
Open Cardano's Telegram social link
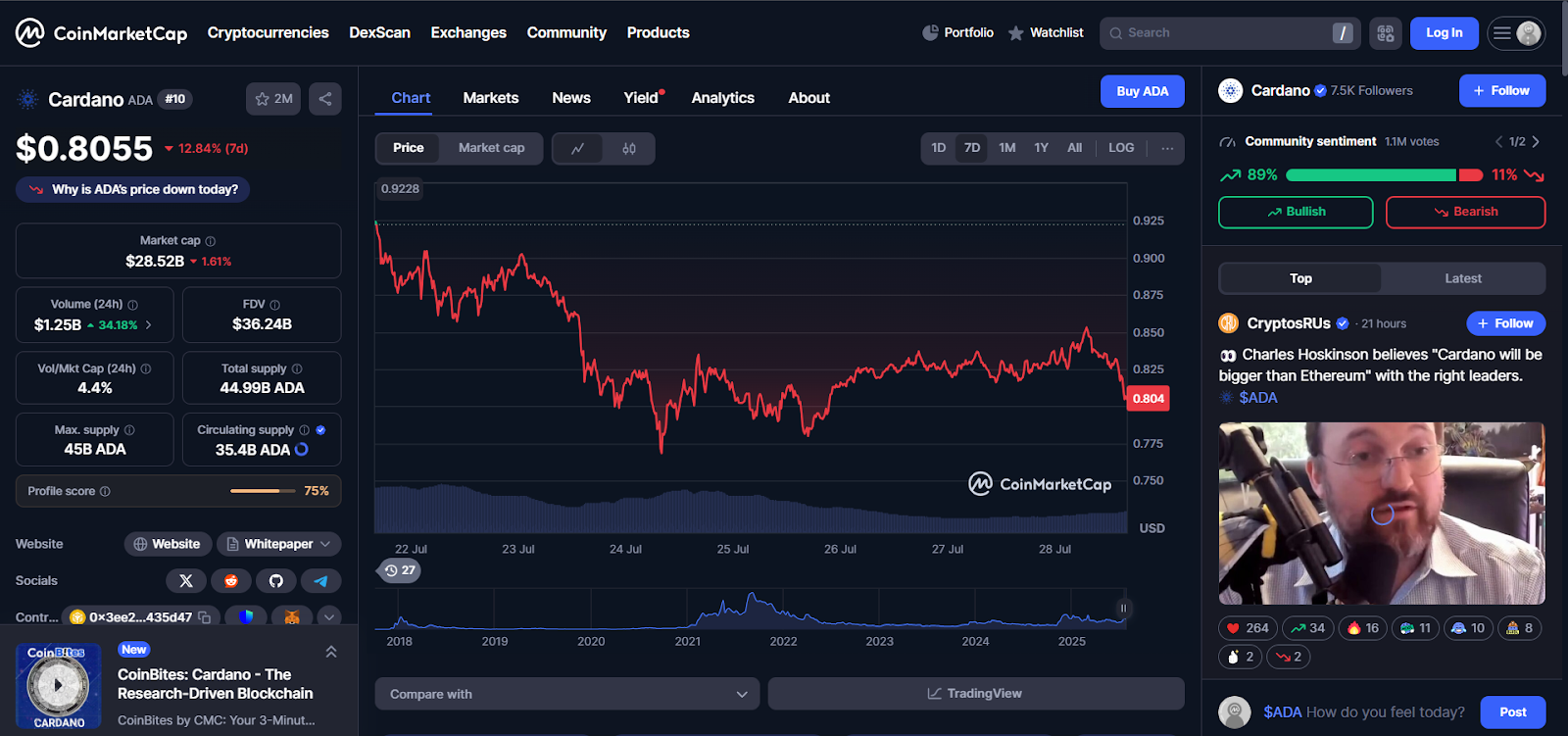(x=320, y=581)
